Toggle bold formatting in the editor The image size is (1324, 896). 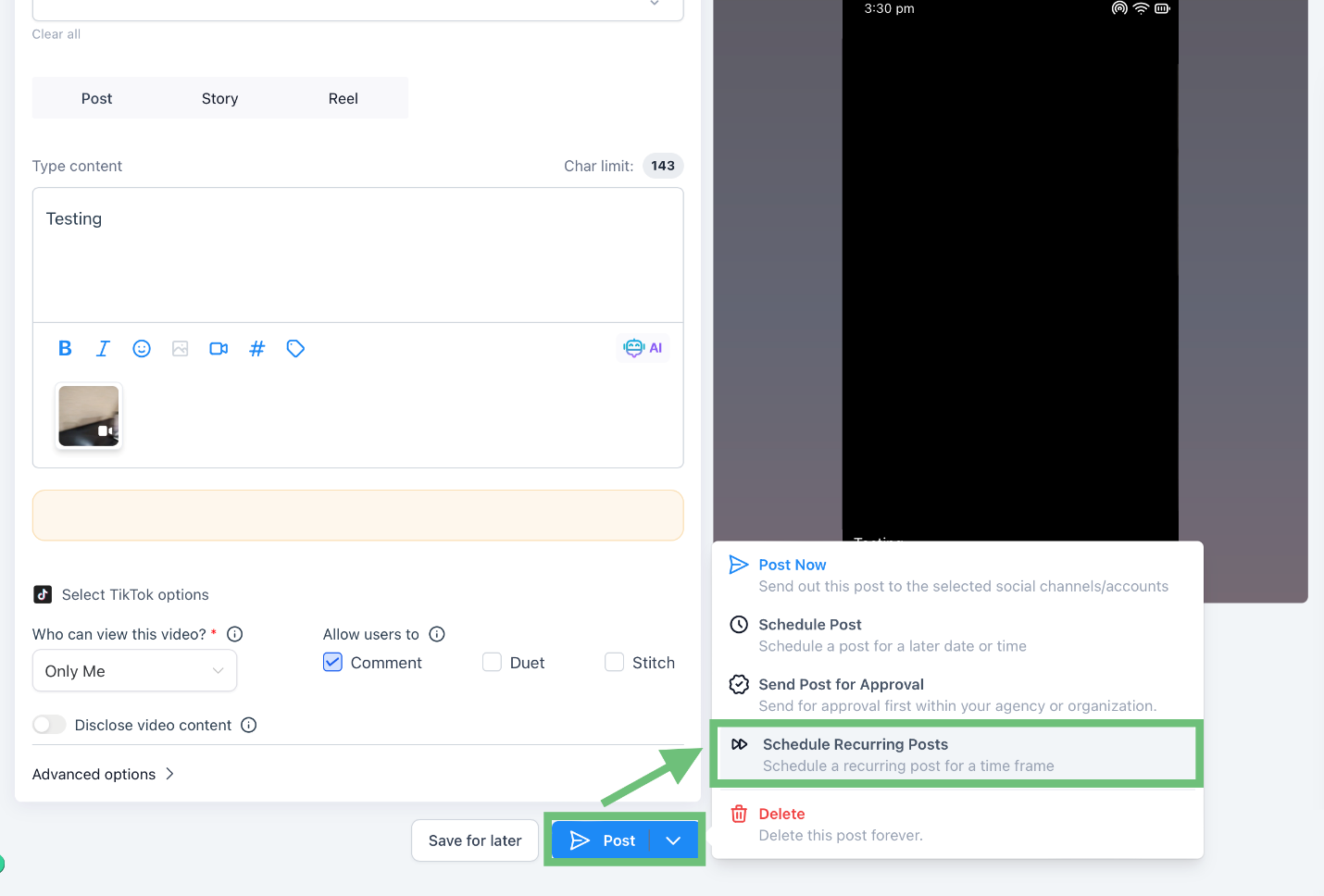tap(65, 348)
